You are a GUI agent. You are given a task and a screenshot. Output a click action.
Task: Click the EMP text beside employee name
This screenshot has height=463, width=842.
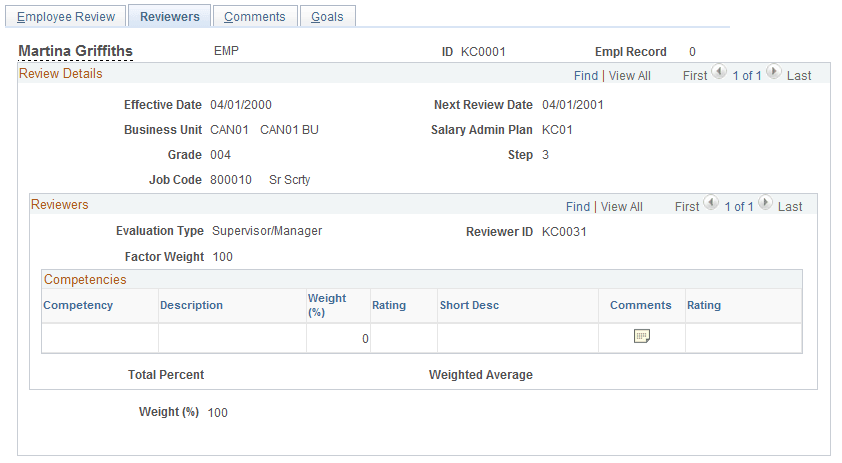pos(226,50)
